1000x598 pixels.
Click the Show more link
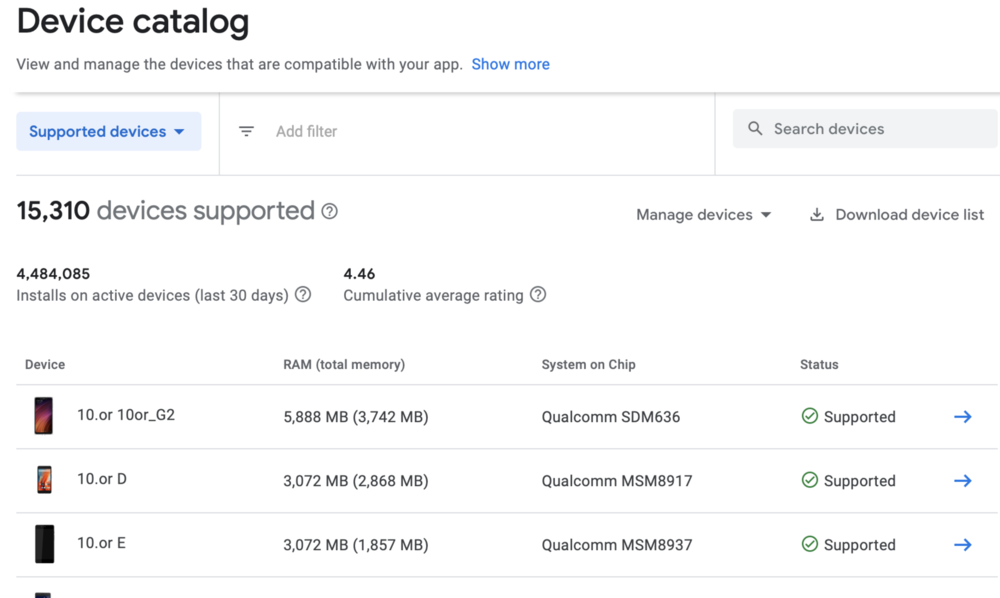510,64
